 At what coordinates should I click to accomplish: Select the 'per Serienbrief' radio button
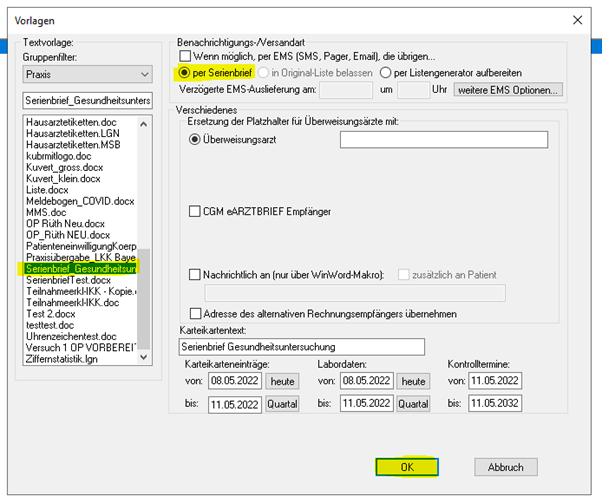(x=185, y=73)
